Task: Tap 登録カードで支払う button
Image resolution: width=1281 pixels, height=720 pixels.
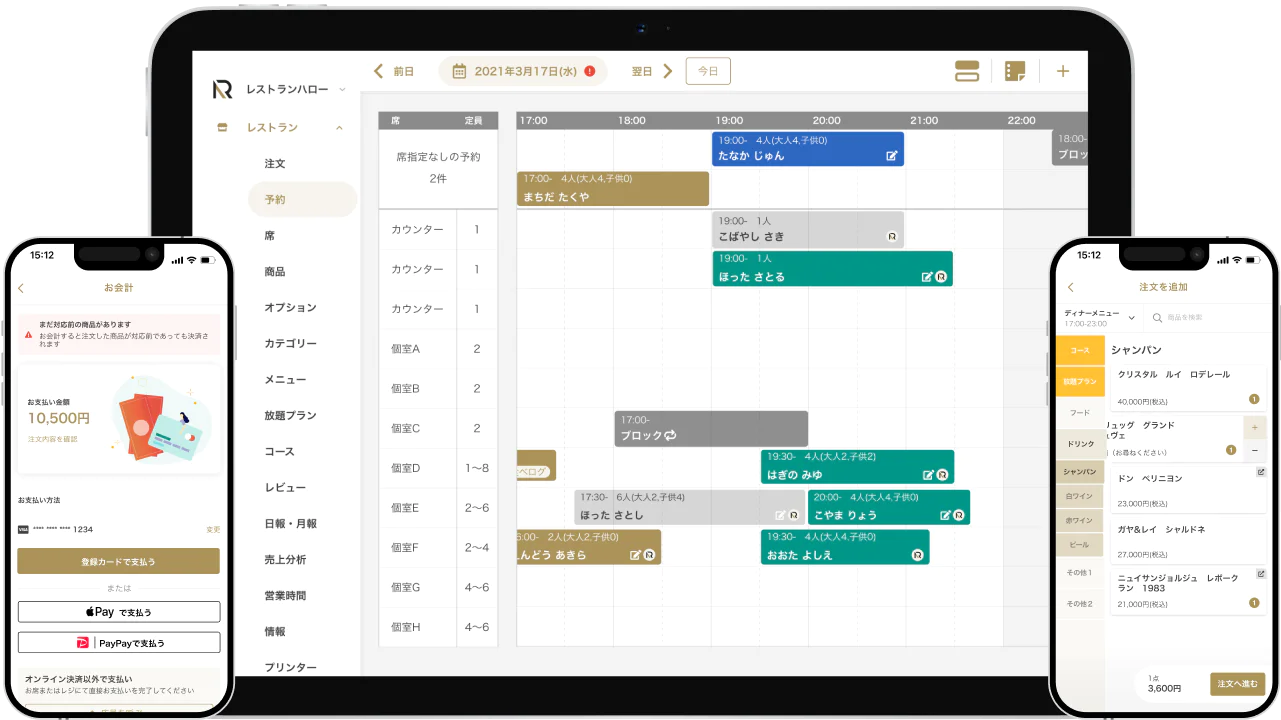Action: [x=118, y=561]
